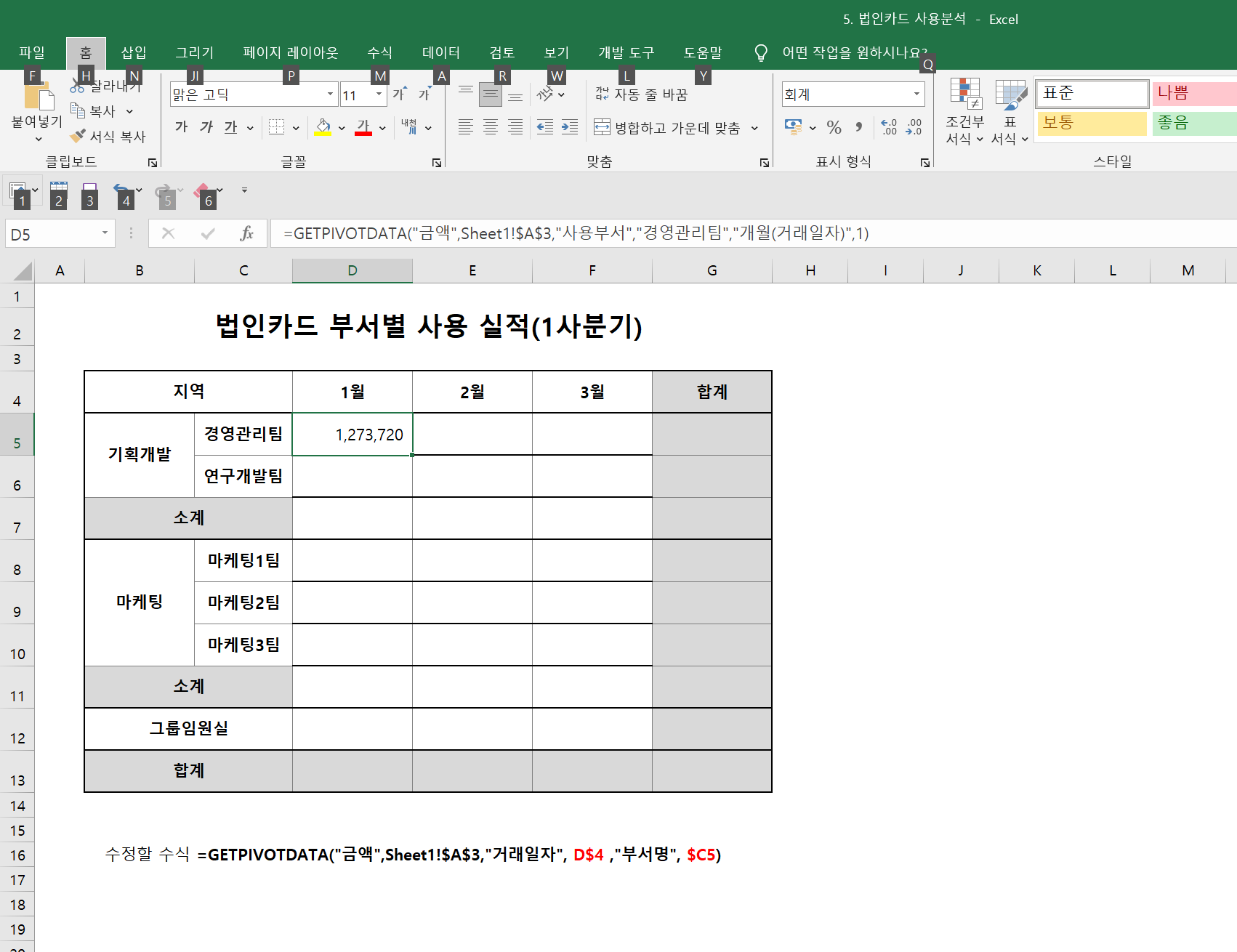Click the Paste clipboard icon
This screenshot has height=952, width=1237.
coord(39,95)
